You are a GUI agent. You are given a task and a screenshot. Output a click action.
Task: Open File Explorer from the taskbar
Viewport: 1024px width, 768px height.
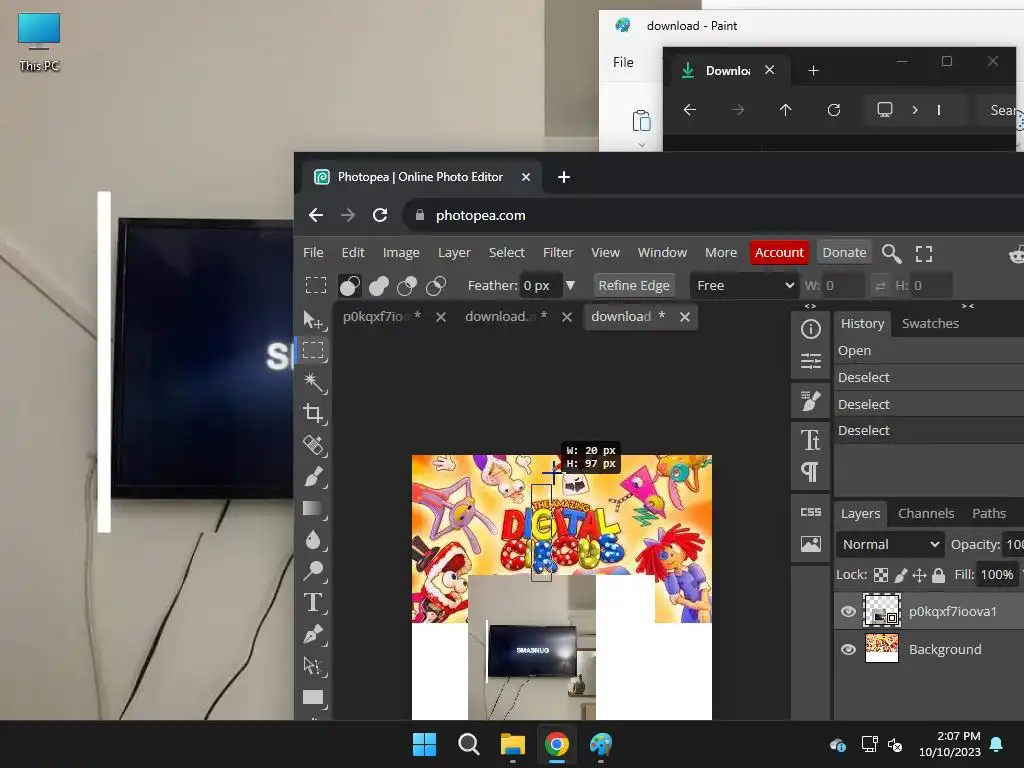click(513, 744)
